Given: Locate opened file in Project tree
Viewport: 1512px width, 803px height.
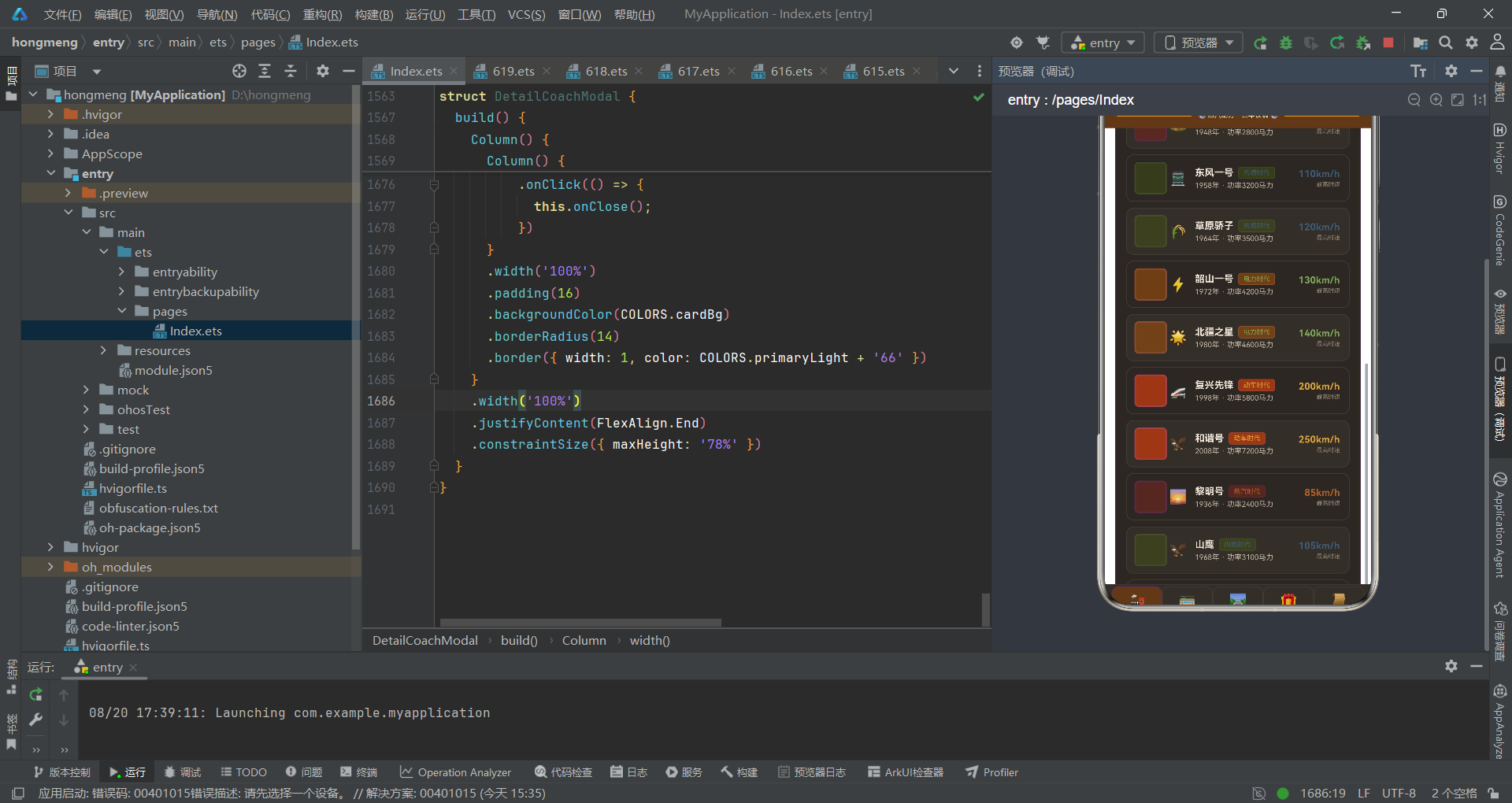Looking at the screenshot, I should click(239, 72).
